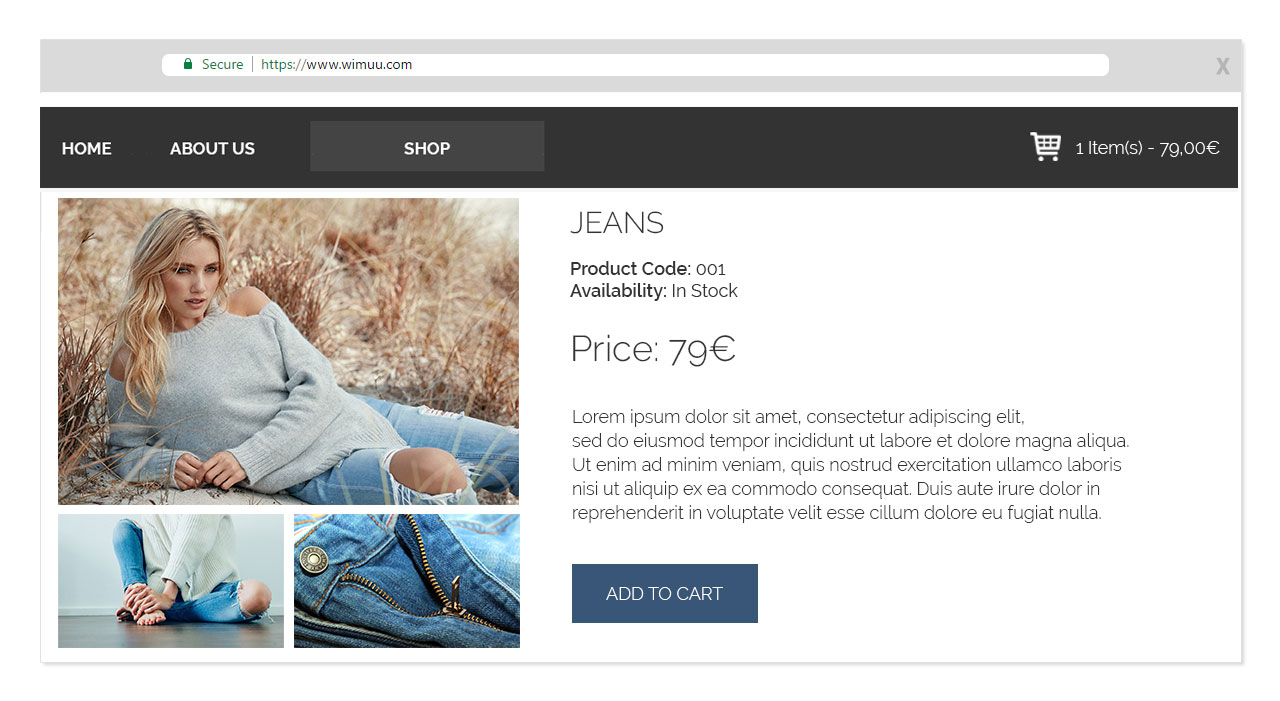This screenshot has height=701, width=1280.
Task: Click the JEANS product title
Action: click(617, 223)
